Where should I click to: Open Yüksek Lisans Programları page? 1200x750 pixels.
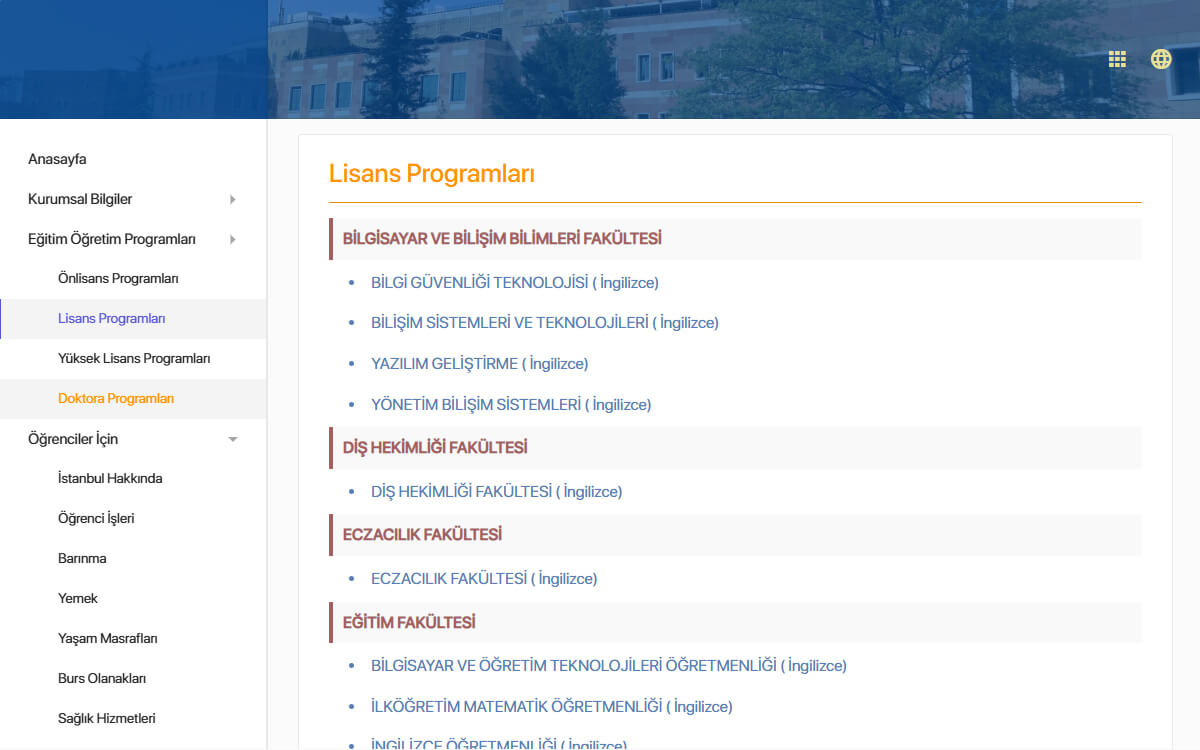[134, 359]
